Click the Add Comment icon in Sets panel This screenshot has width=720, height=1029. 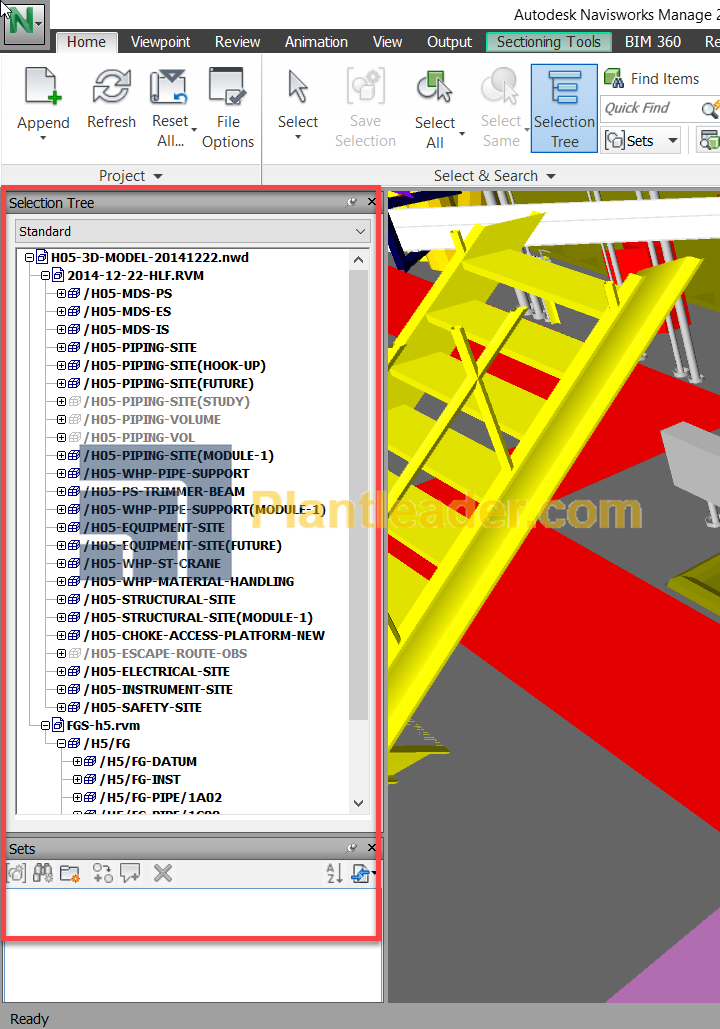[130, 873]
